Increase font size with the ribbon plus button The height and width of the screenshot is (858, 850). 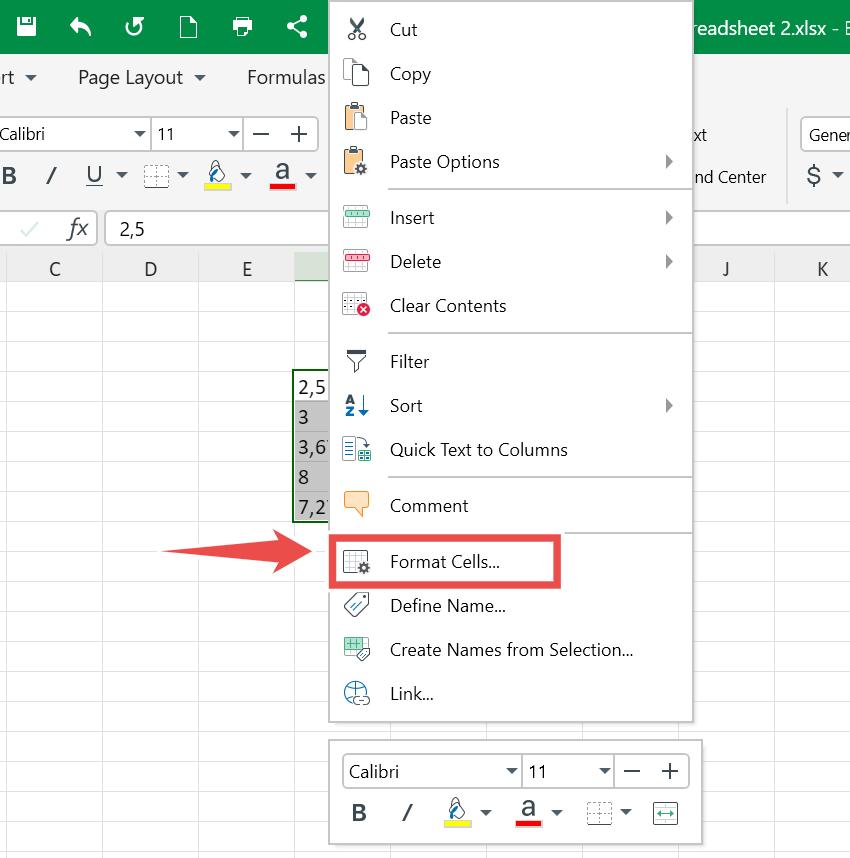(299, 134)
